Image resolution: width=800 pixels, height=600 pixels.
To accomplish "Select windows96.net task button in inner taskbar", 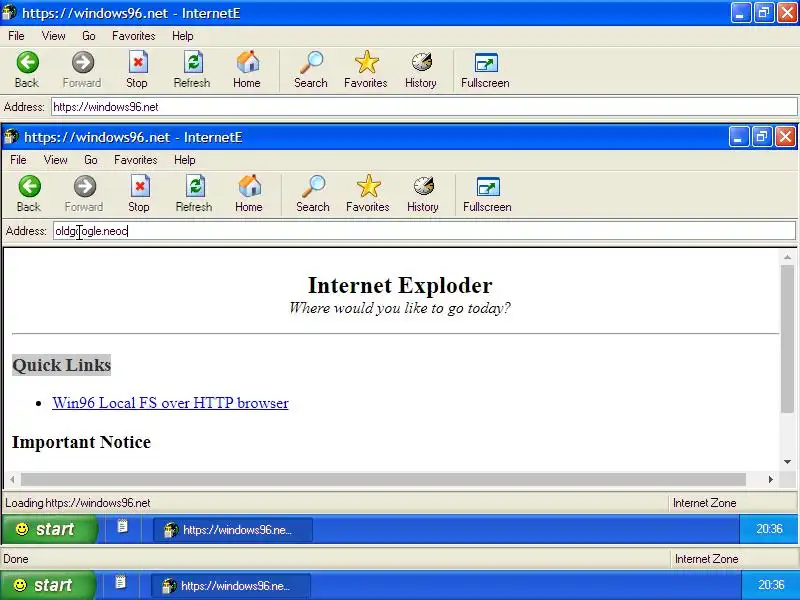I will point(233,530).
